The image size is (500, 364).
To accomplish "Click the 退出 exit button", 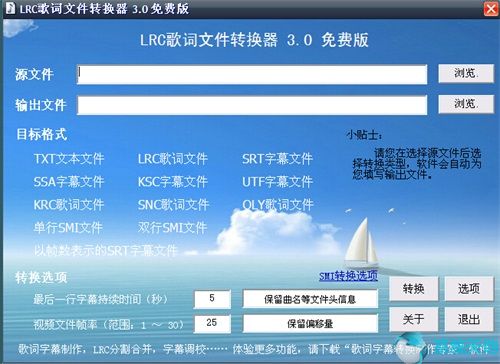I will click(x=469, y=319).
